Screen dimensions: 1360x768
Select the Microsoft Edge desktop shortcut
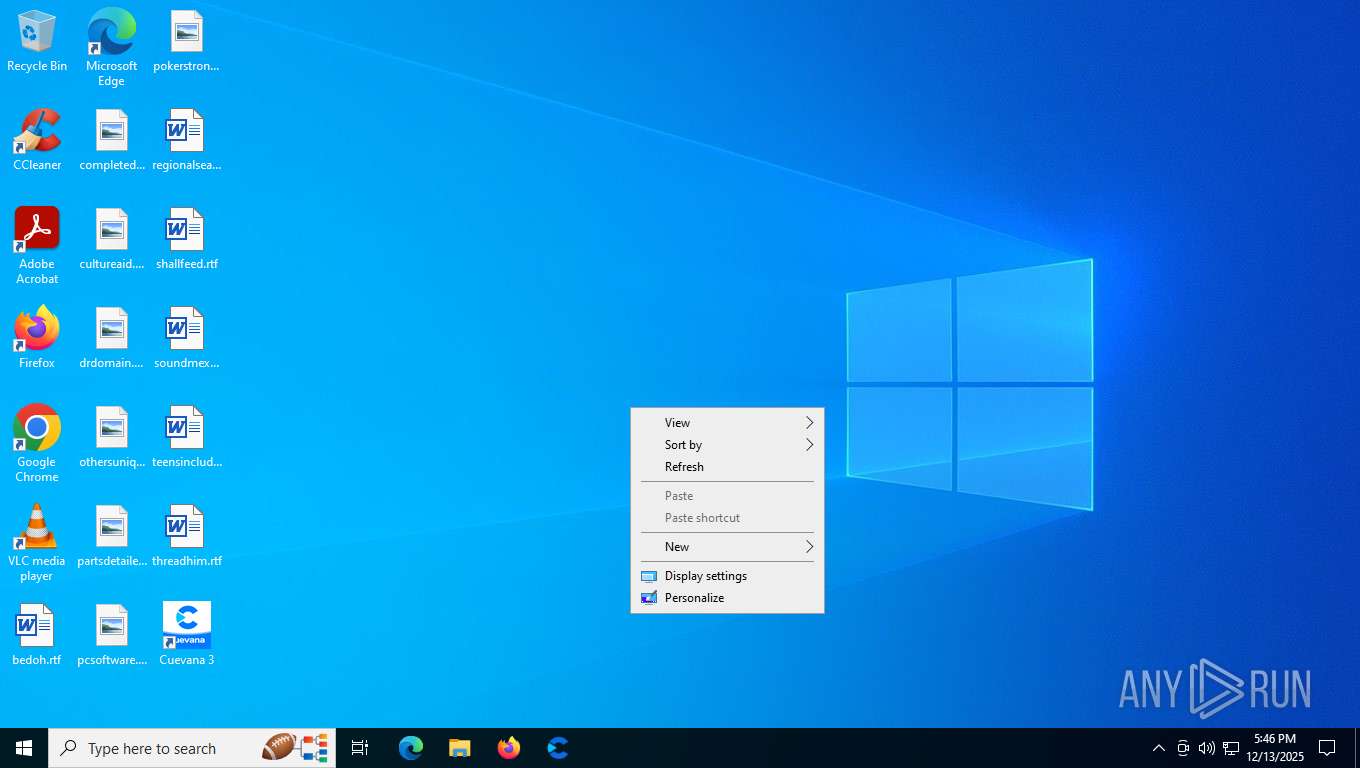point(111,48)
